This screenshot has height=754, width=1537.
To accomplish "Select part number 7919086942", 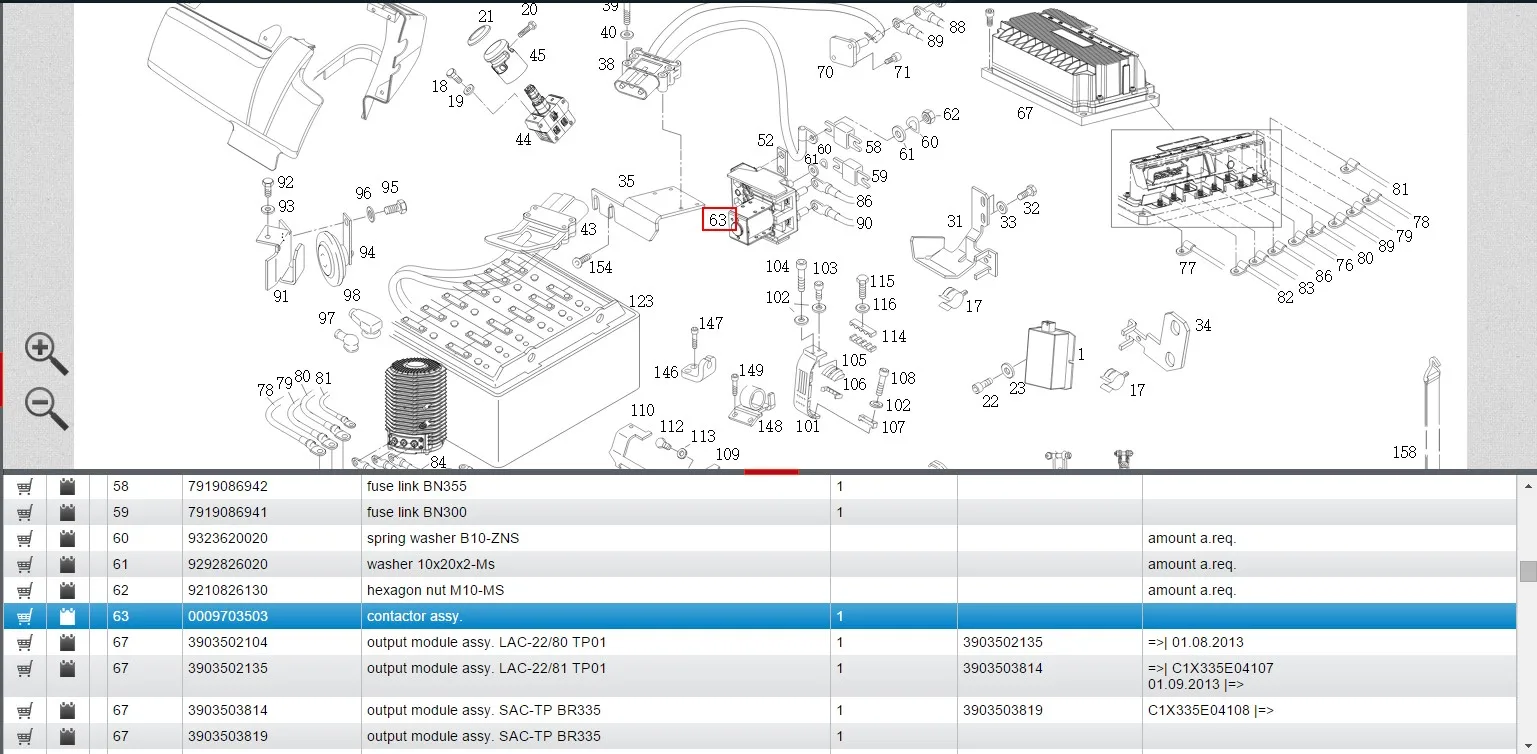I will tap(228, 486).
